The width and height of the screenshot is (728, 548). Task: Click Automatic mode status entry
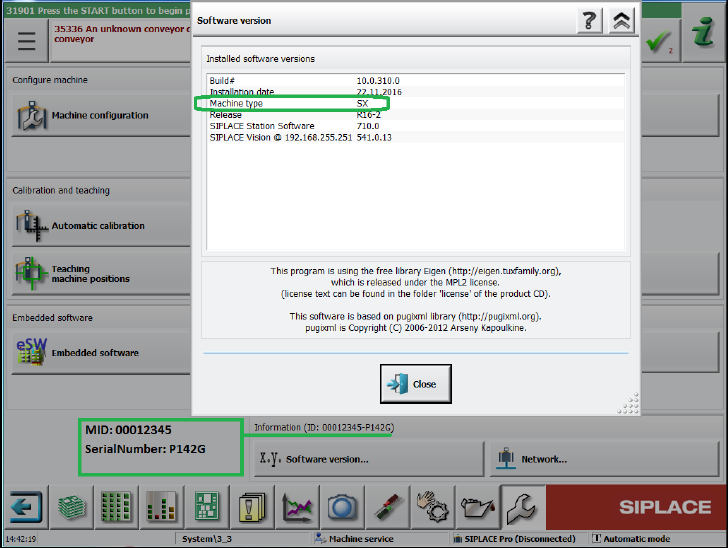(x=631, y=539)
